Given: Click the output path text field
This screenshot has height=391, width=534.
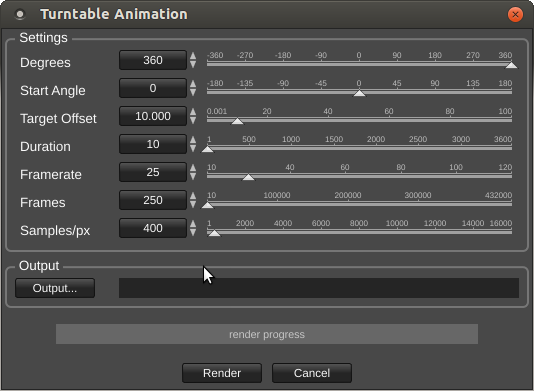Looking at the screenshot, I should click(319, 288).
